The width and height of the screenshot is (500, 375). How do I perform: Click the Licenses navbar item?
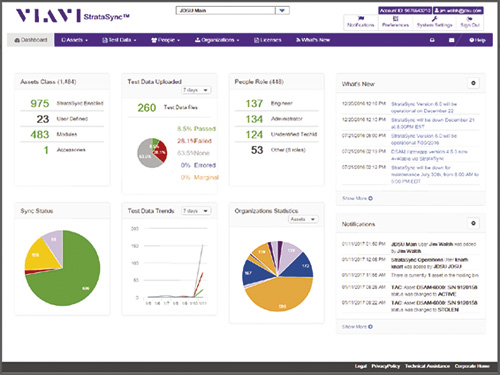268,40
